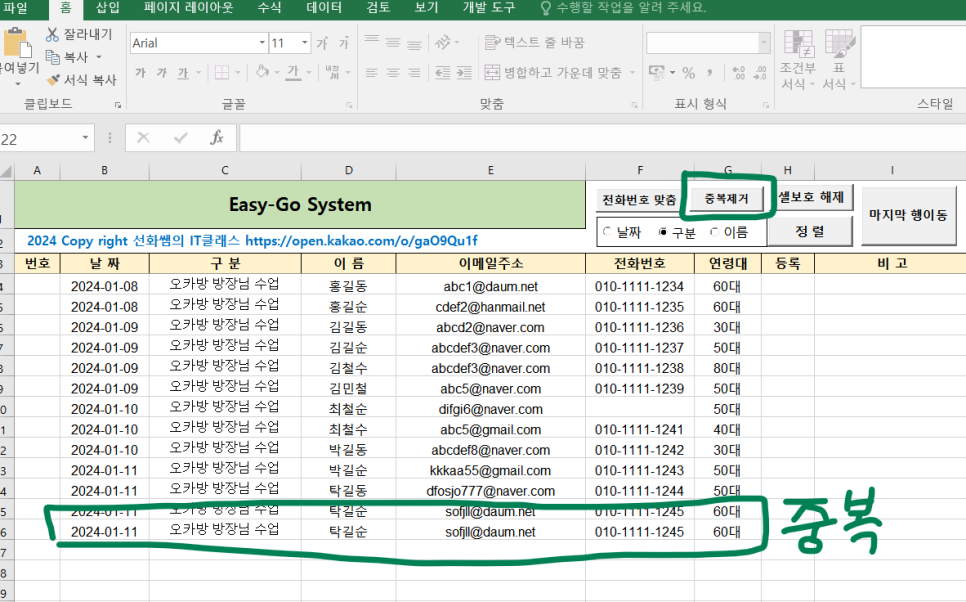Image resolution: width=966 pixels, height=602 pixels.
Task: Click the top align icon
Action: pyautogui.click(x=371, y=42)
